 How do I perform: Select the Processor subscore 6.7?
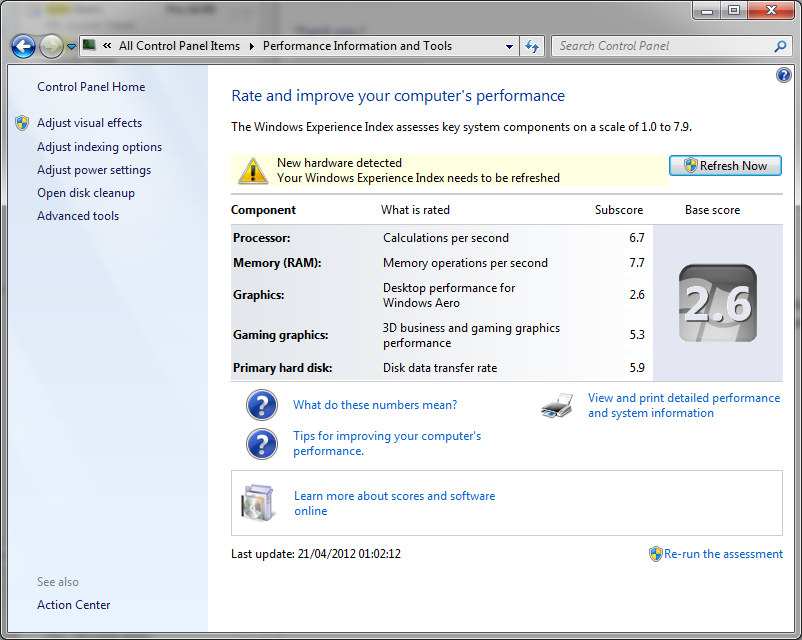point(637,238)
